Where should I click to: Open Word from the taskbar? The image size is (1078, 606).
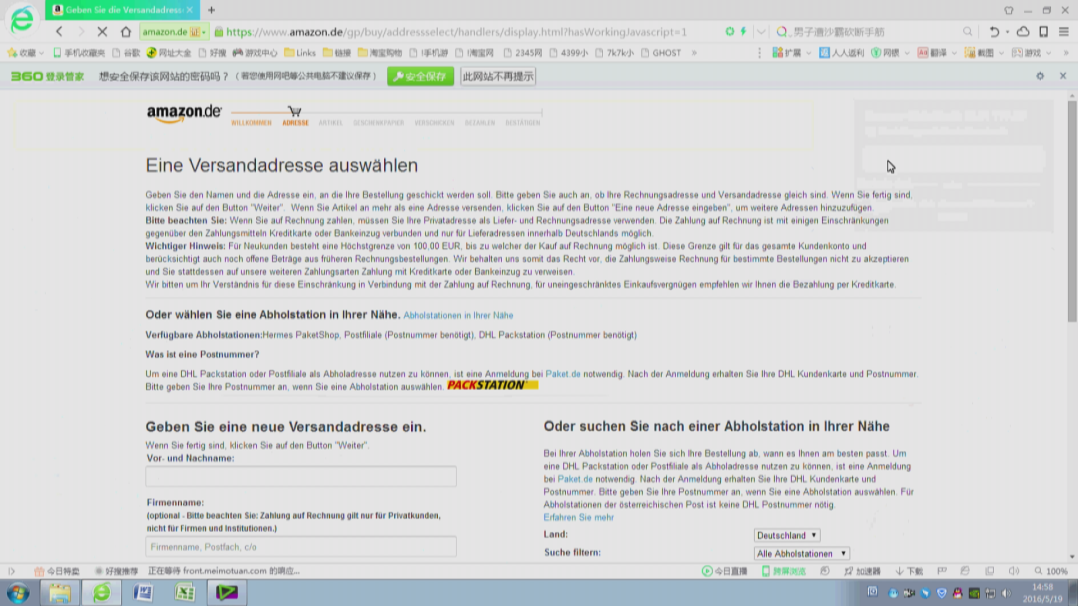(x=143, y=592)
